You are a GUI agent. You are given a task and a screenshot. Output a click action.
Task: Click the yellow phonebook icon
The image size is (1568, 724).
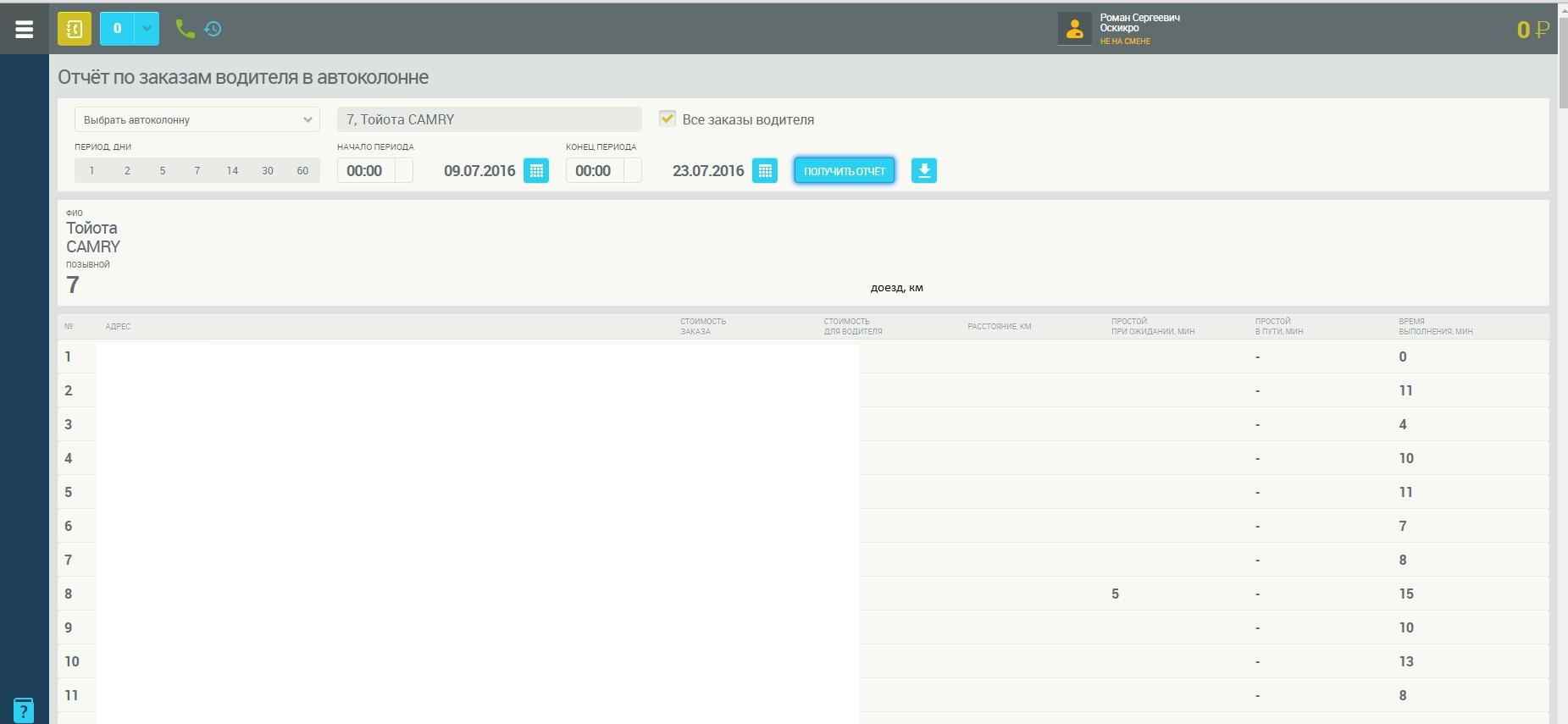pos(75,29)
